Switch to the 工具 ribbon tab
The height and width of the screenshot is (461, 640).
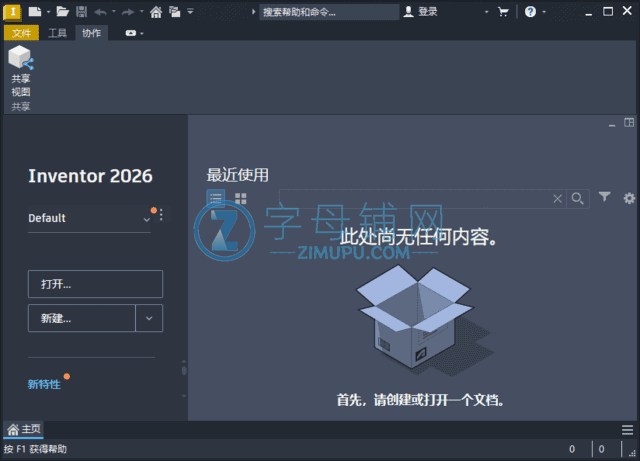click(57, 33)
